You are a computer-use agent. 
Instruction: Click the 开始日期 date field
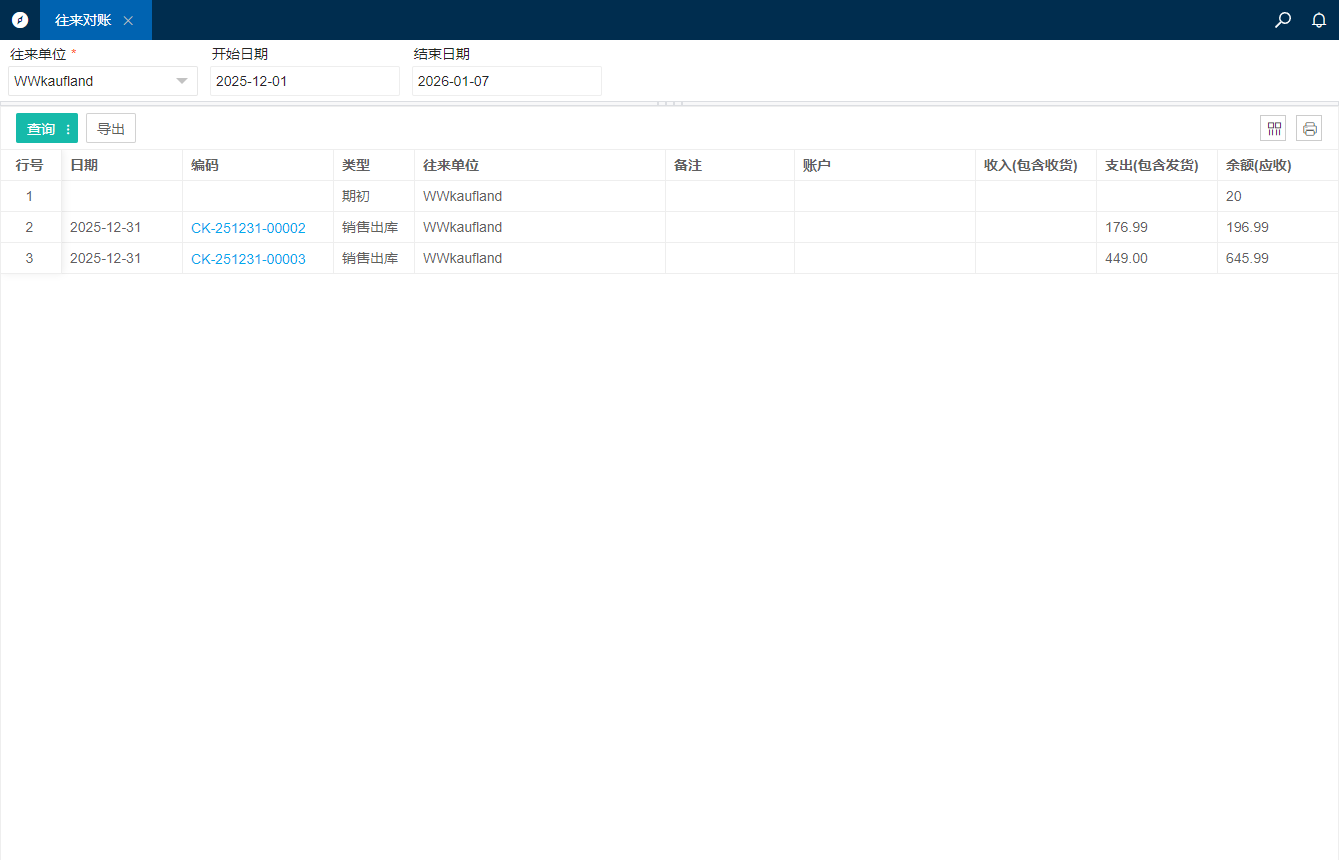click(x=304, y=81)
